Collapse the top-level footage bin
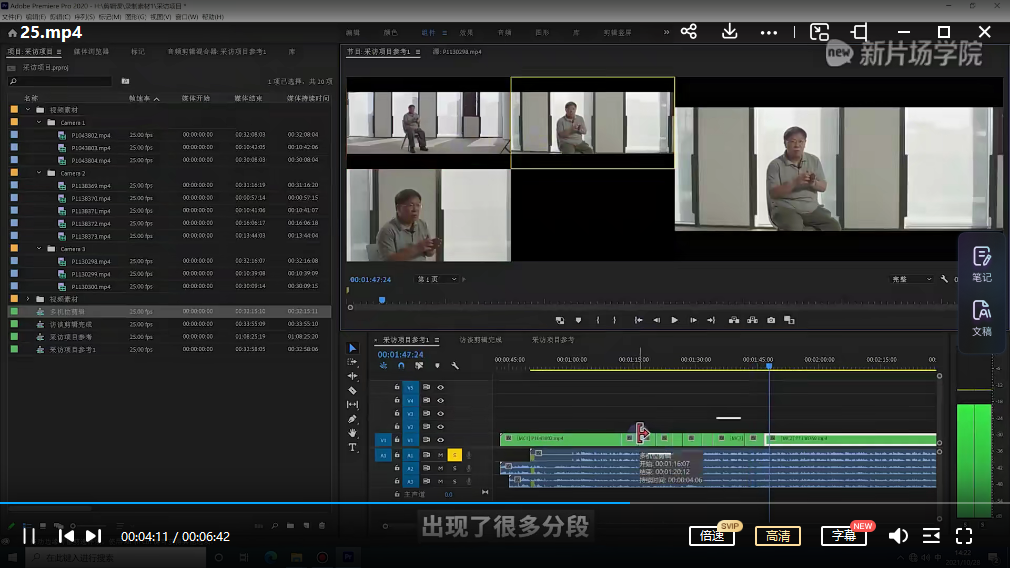The height and width of the screenshot is (568, 1010). pyautogui.click(x=28, y=109)
